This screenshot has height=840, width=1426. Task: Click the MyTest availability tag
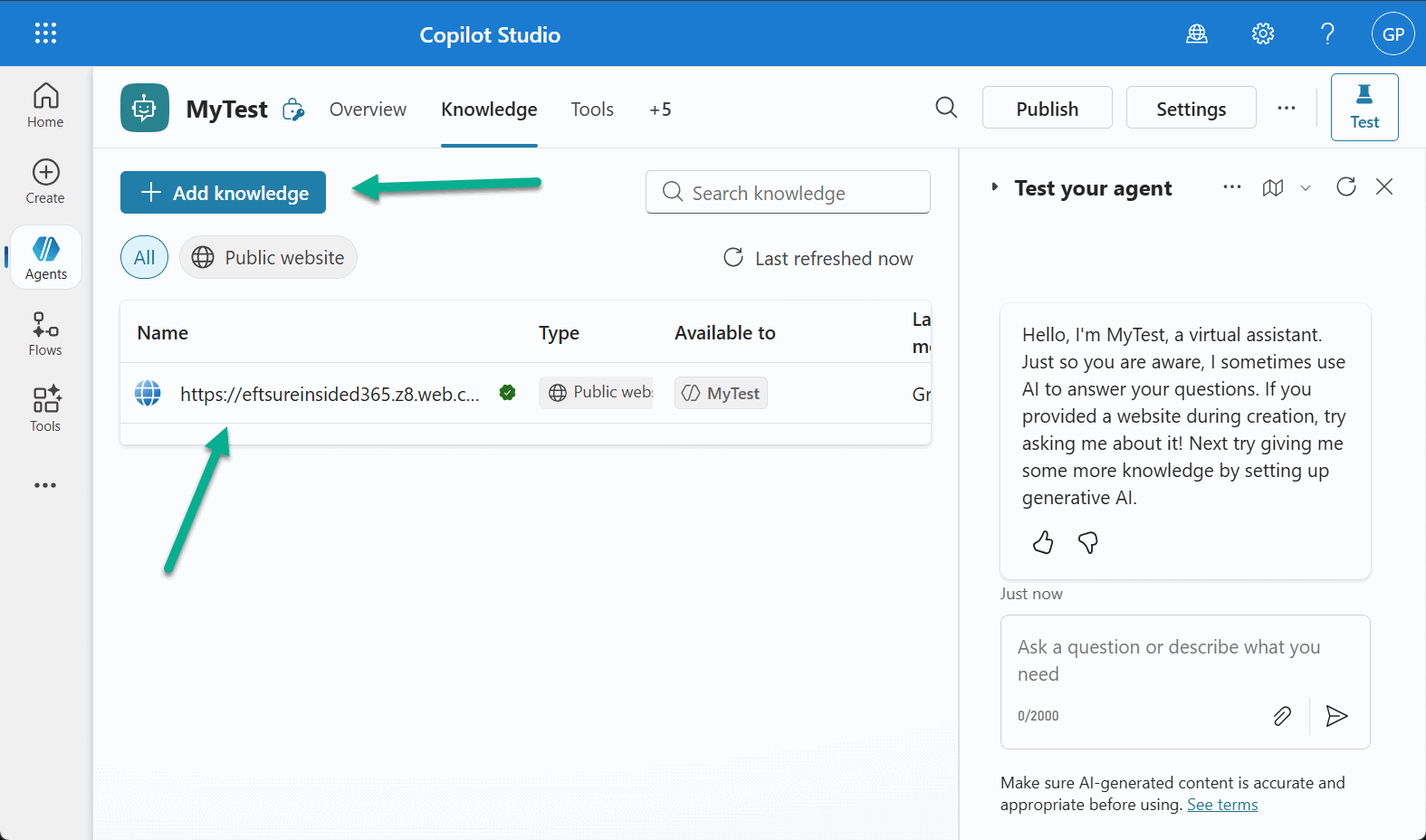(721, 393)
